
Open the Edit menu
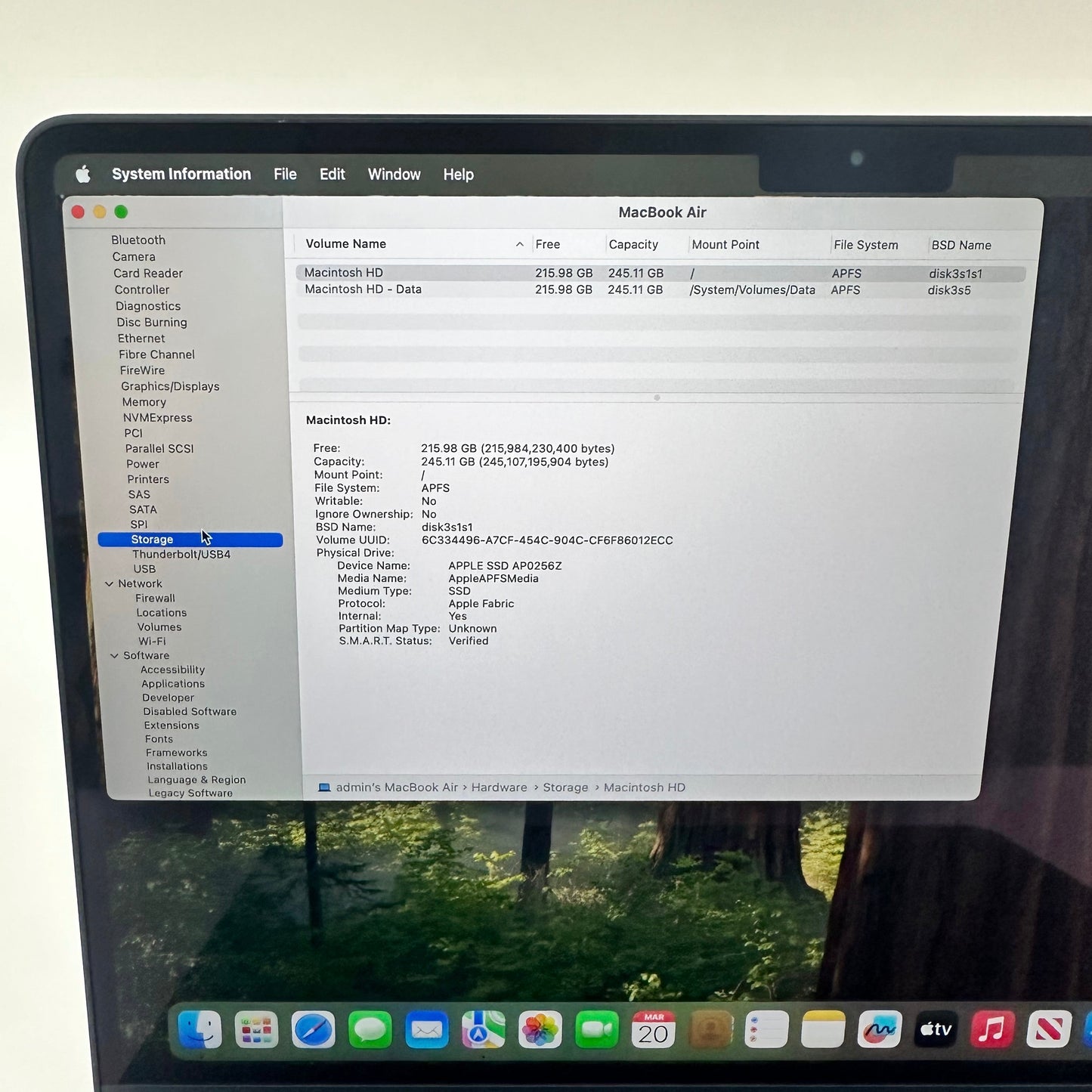(332, 174)
